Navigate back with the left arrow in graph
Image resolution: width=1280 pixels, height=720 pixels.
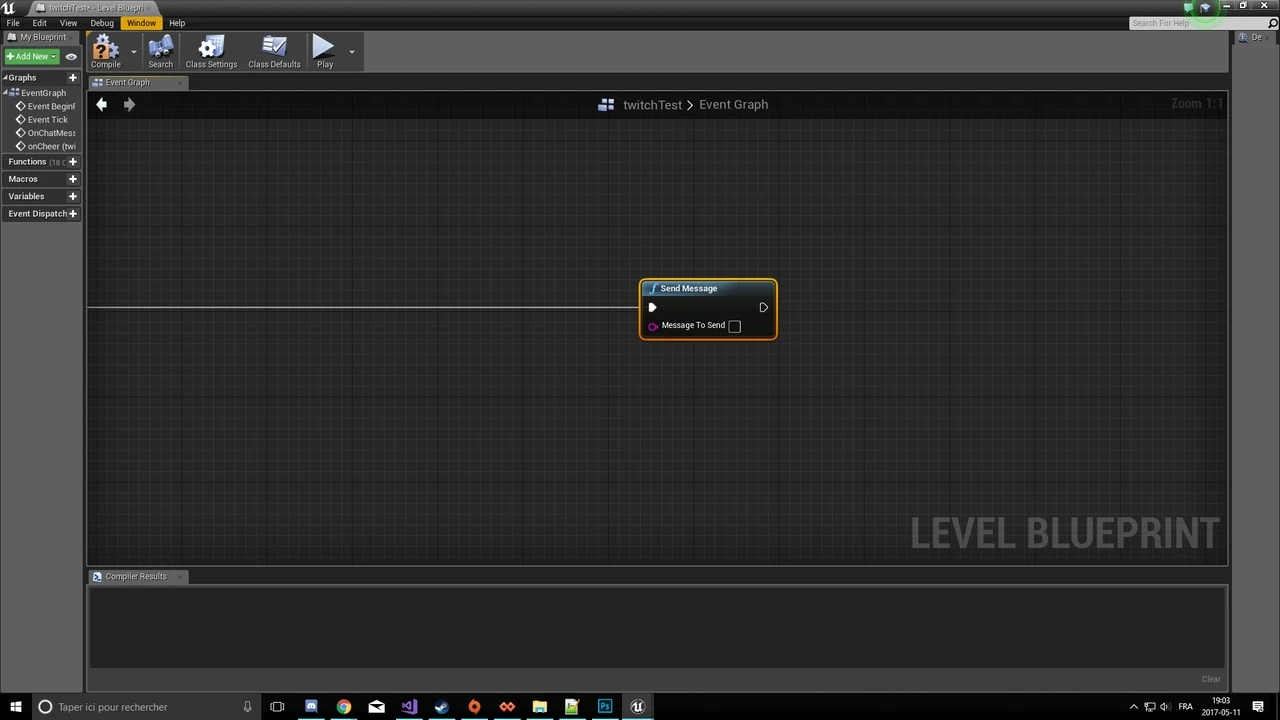click(101, 104)
